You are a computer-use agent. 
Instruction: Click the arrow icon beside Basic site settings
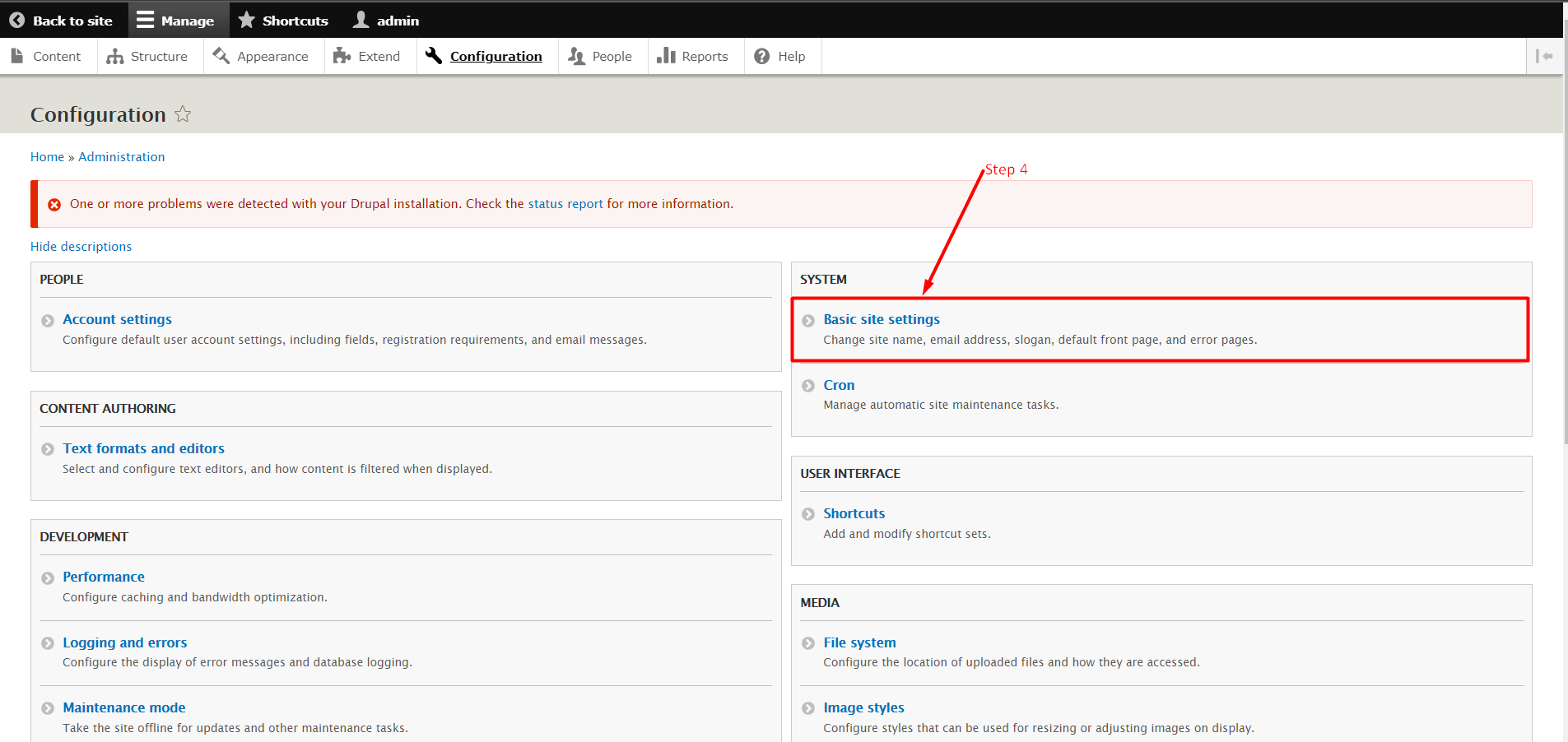click(x=808, y=321)
